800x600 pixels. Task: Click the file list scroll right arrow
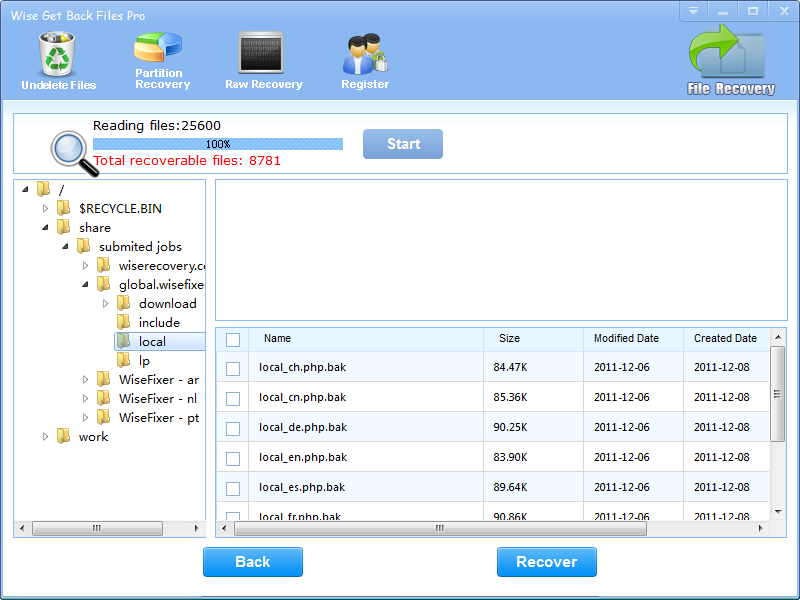[761, 529]
